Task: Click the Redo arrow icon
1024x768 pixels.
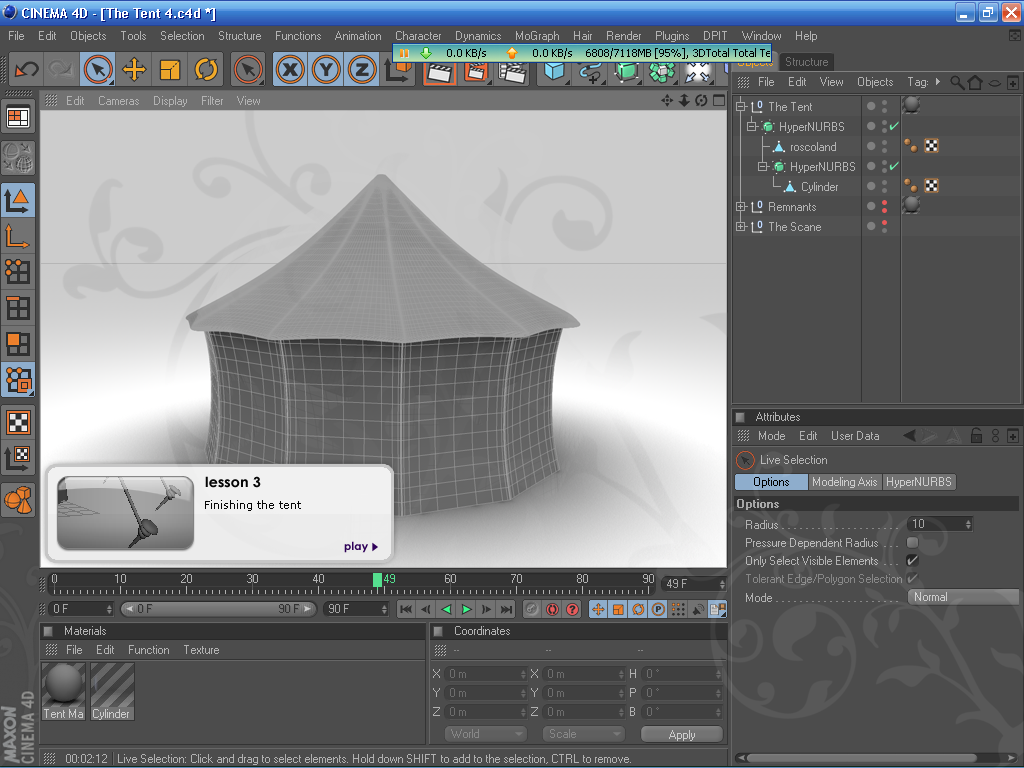Action: (60, 69)
